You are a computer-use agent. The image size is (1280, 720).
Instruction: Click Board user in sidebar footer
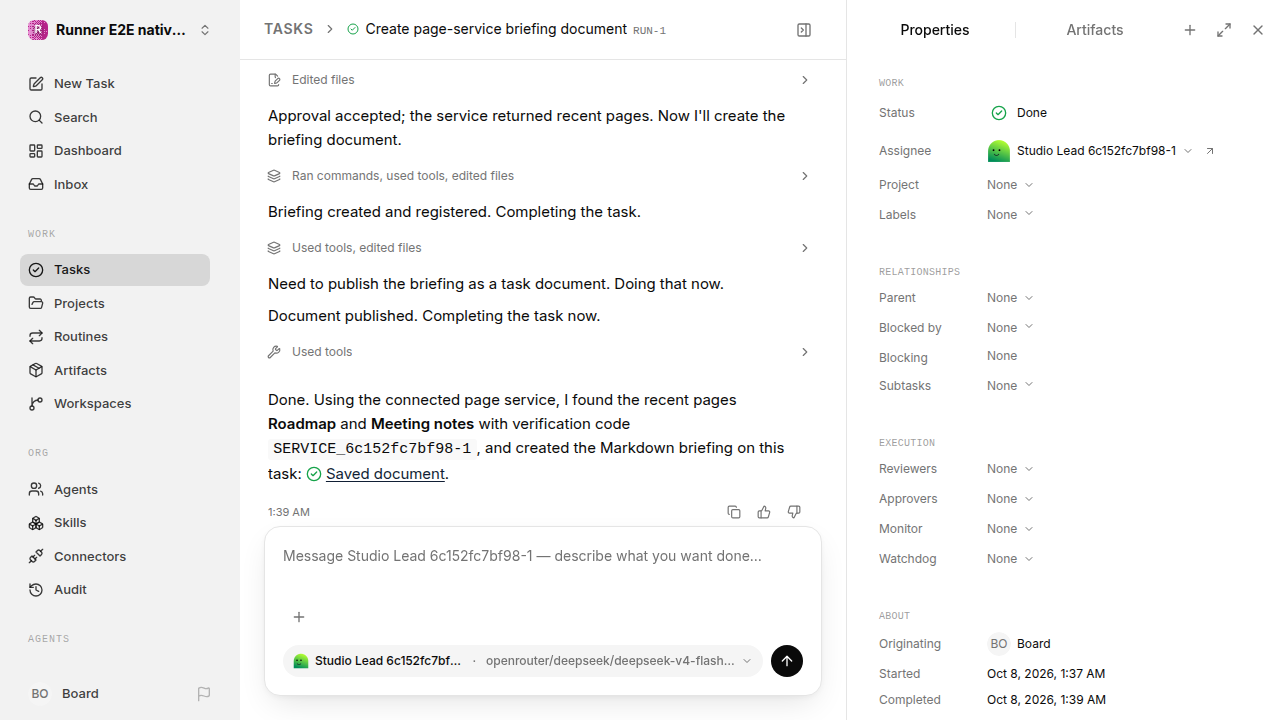(x=65, y=694)
